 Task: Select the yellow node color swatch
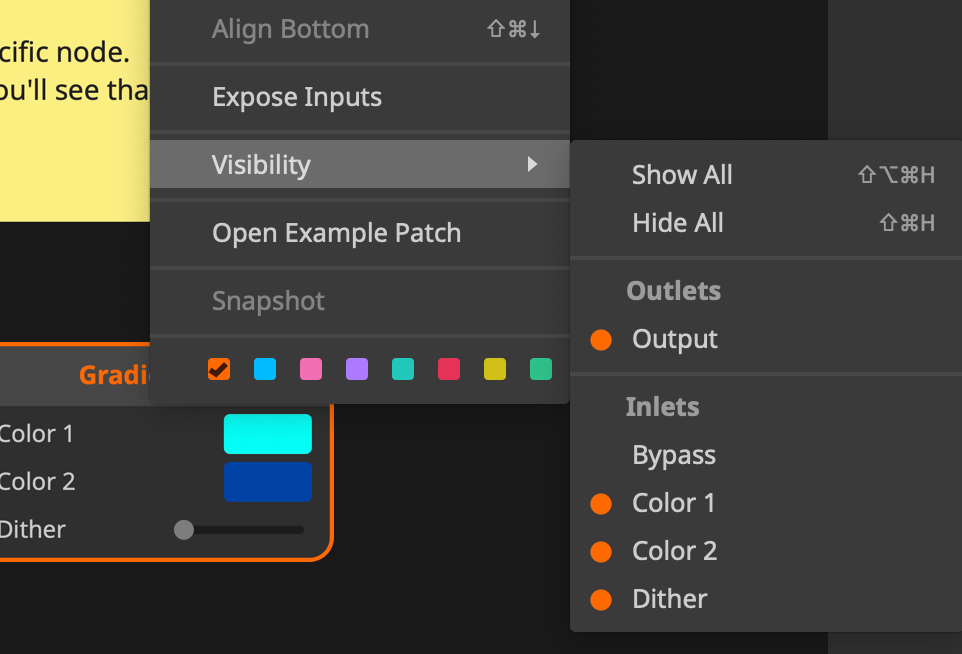[x=495, y=370]
